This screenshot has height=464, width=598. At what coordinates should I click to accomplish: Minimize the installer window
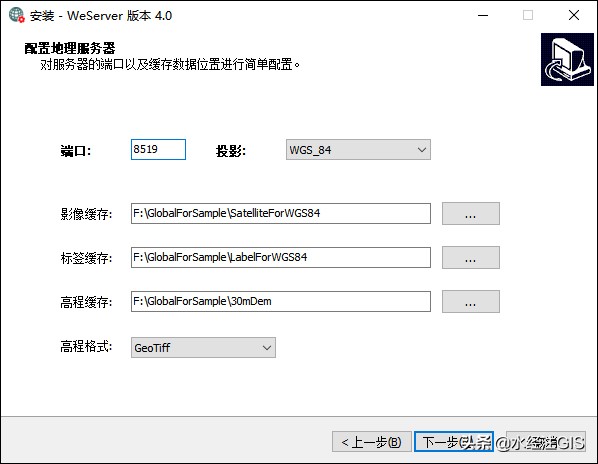pos(483,15)
